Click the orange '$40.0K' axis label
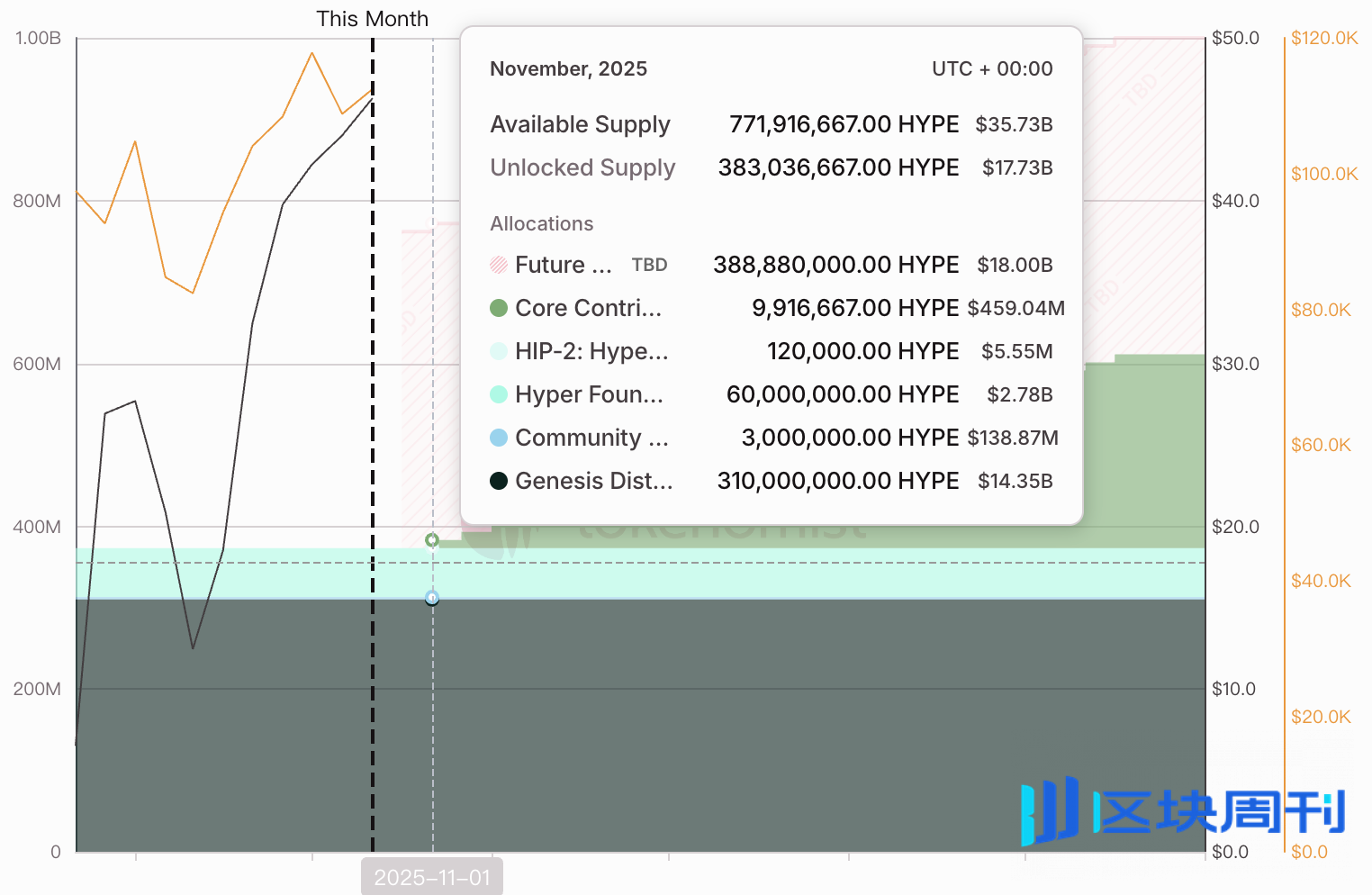1372x895 pixels. coord(1321,581)
